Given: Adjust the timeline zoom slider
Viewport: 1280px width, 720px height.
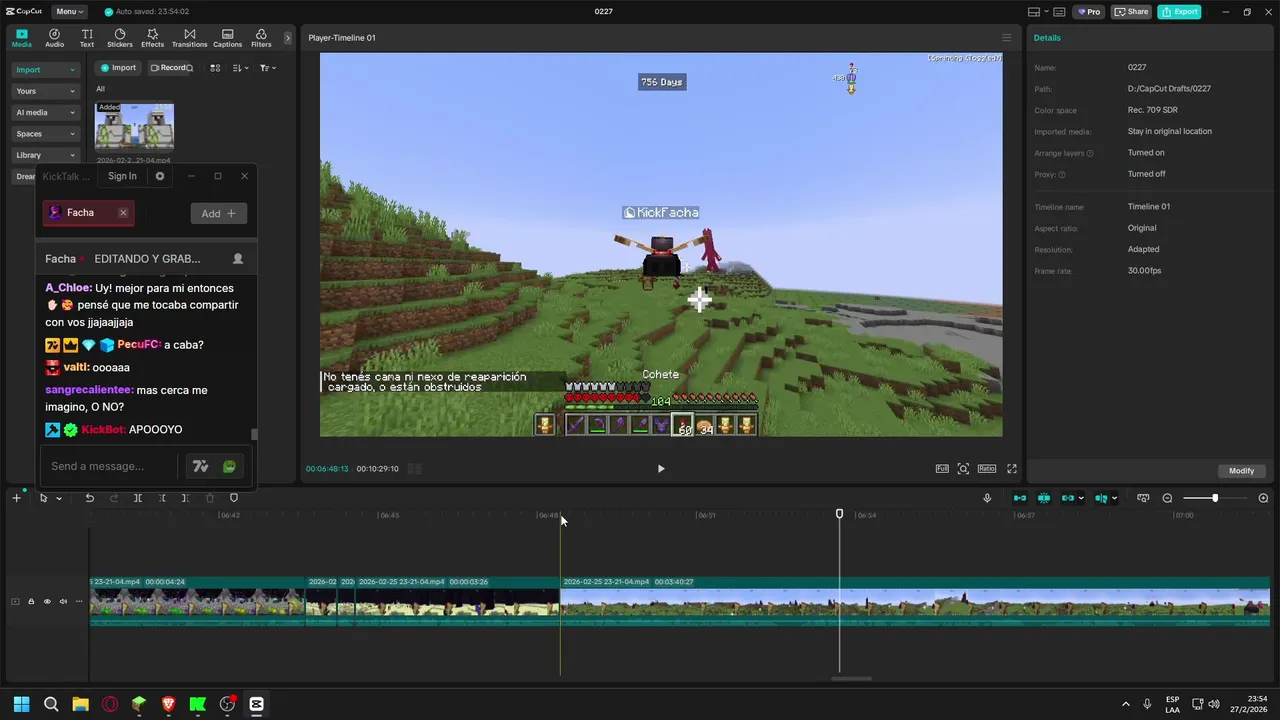Looking at the screenshot, I should tap(1215, 498).
